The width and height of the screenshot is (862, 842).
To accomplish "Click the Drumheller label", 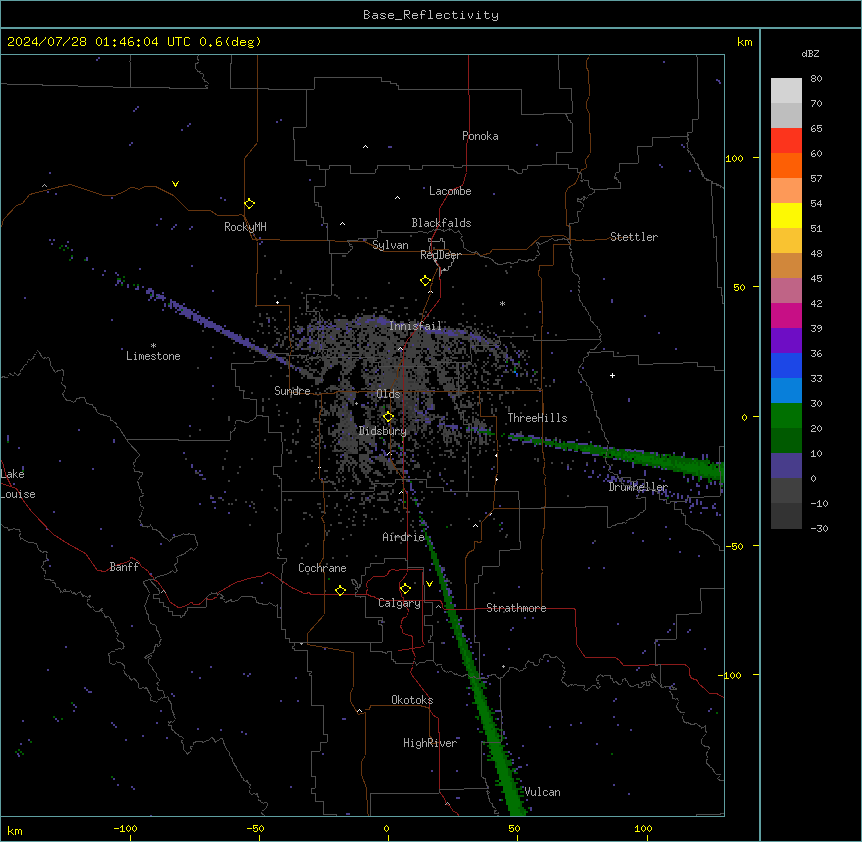I will [638, 487].
